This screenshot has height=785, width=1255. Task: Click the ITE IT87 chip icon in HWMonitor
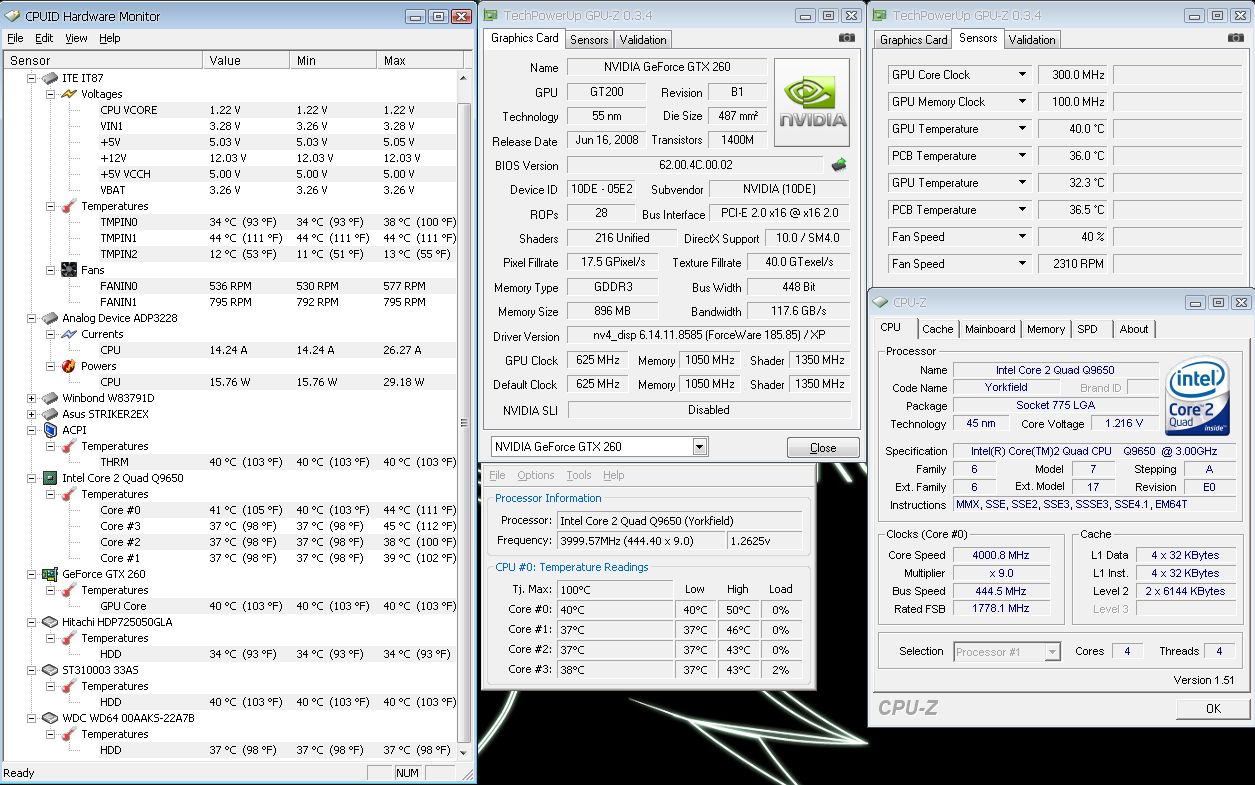pyautogui.click(x=49, y=78)
